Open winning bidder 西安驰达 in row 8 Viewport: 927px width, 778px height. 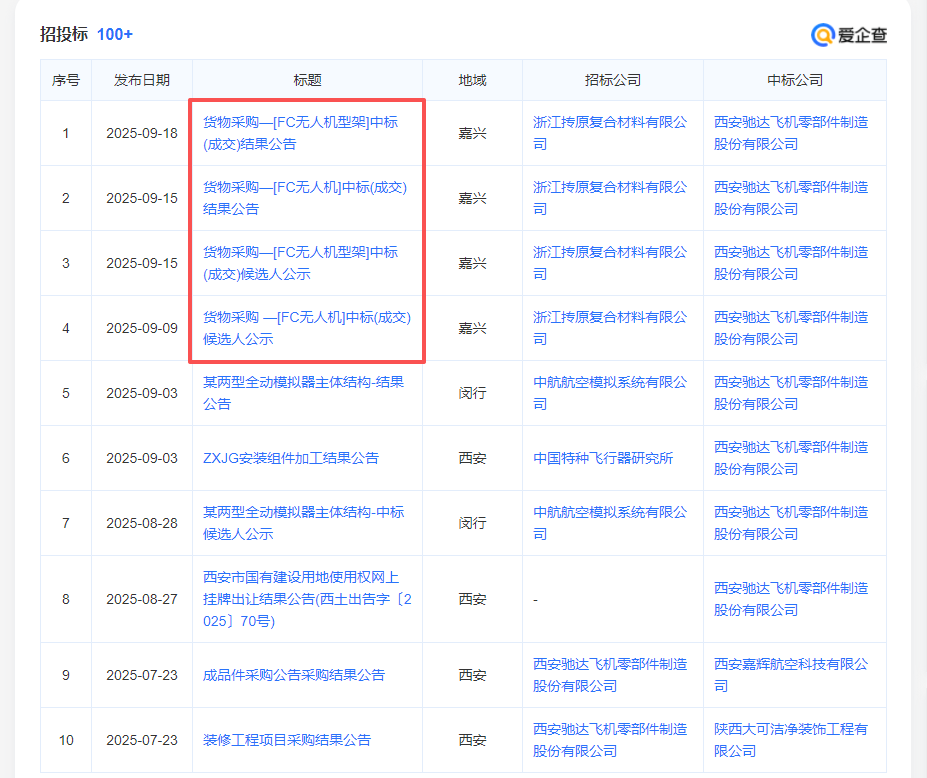[x=791, y=599]
